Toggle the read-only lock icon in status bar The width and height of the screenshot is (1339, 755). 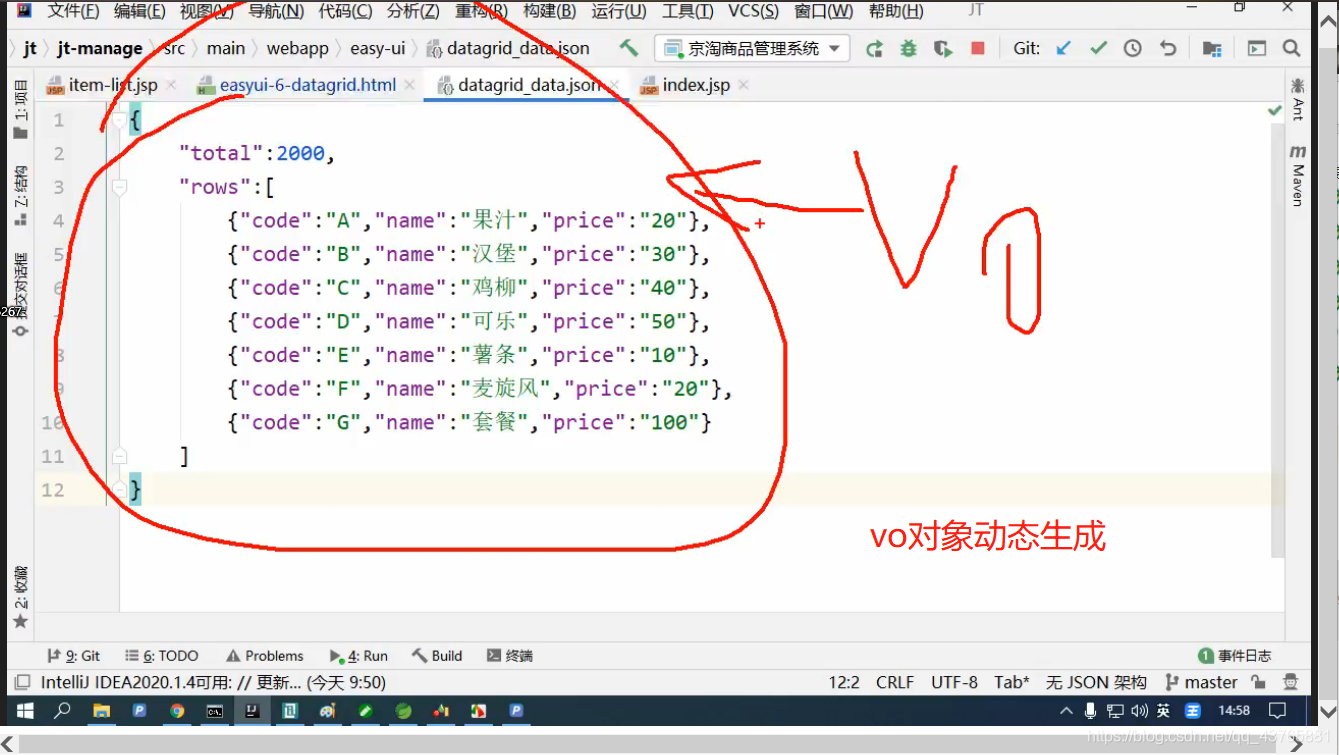(x=1260, y=682)
